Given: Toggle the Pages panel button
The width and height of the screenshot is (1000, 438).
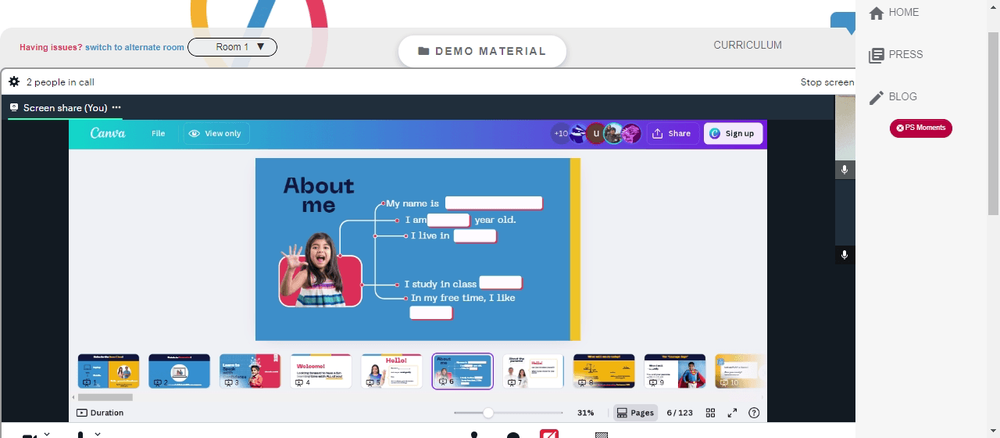Looking at the screenshot, I should click(x=635, y=413).
